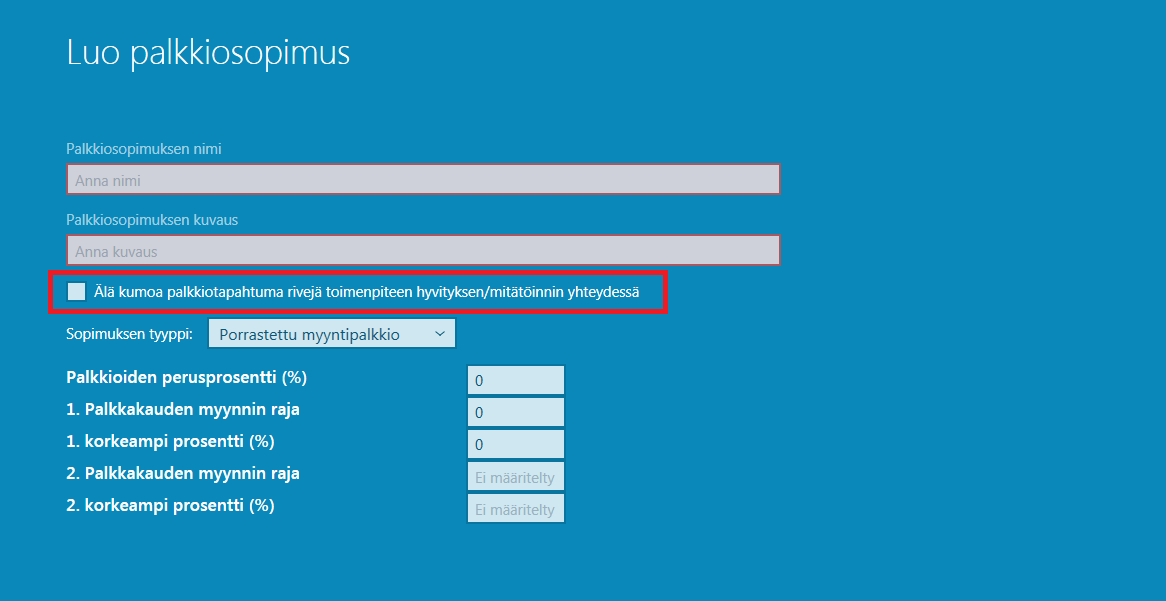Click the Palkkioiden perusprosentti (%) value field
This screenshot has width=1166, height=601.
[515, 381]
